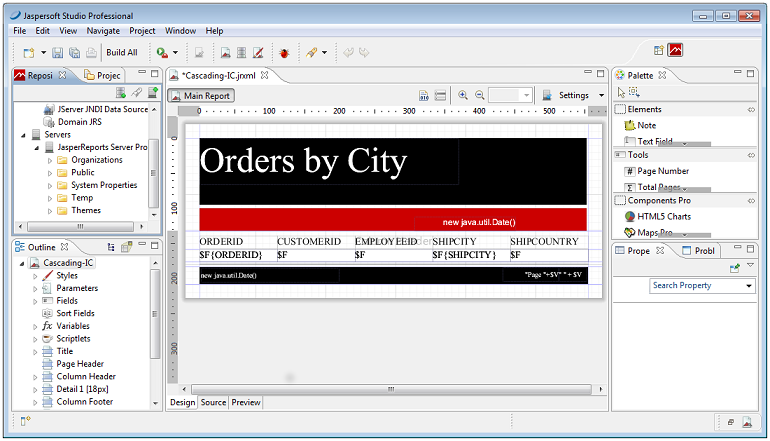The height and width of the screenshot is (441, 770).
Task: Open the Project menu
Action: coord(142,30)
